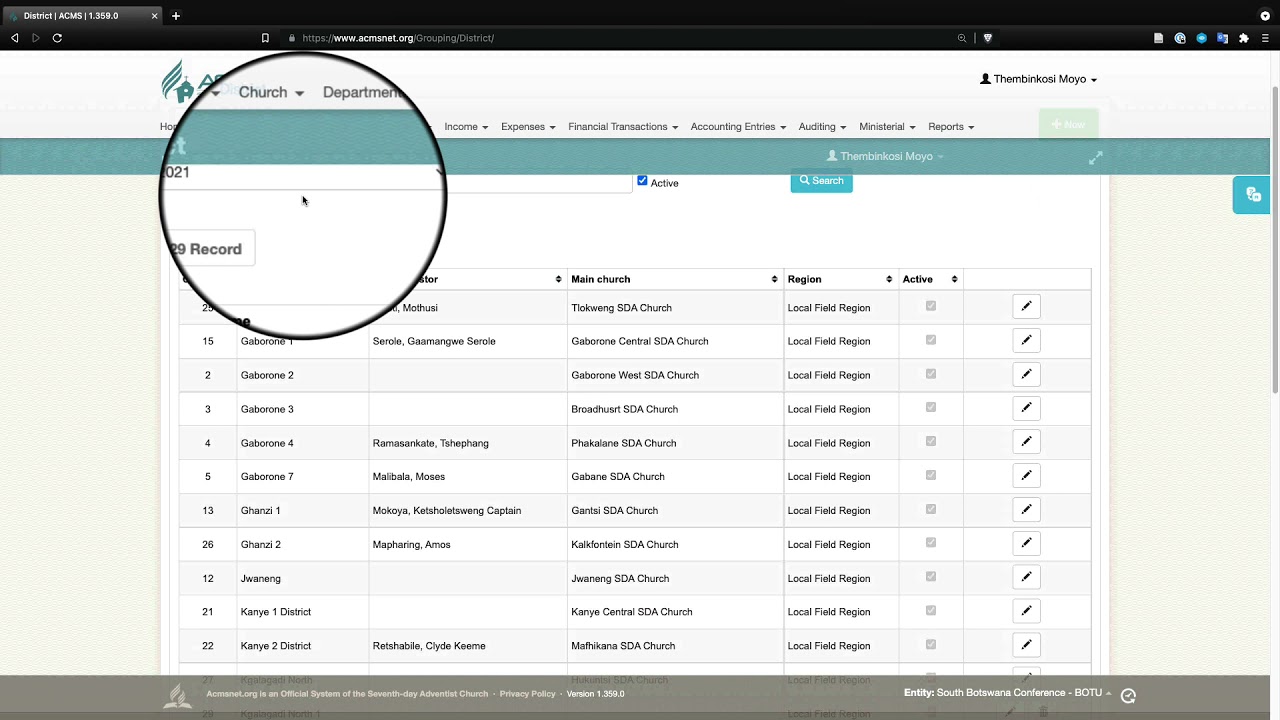This screenshot has width=1280, height=720.
Task: Go back with the browser back arrow
Action: click(x=14, y=38)
